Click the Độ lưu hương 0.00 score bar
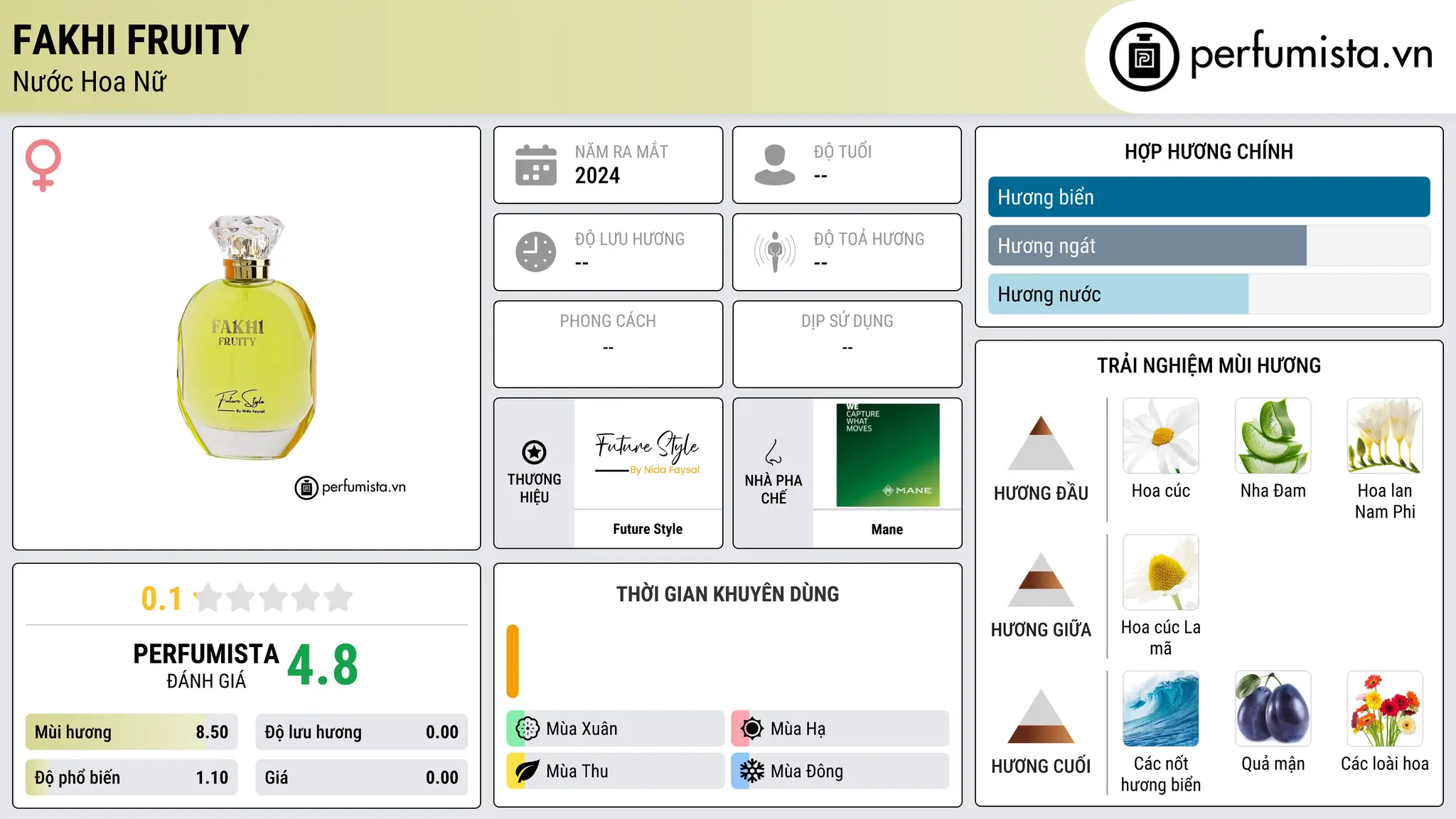The height and width of the screenshot is (819, 1456). click(362, 732)
